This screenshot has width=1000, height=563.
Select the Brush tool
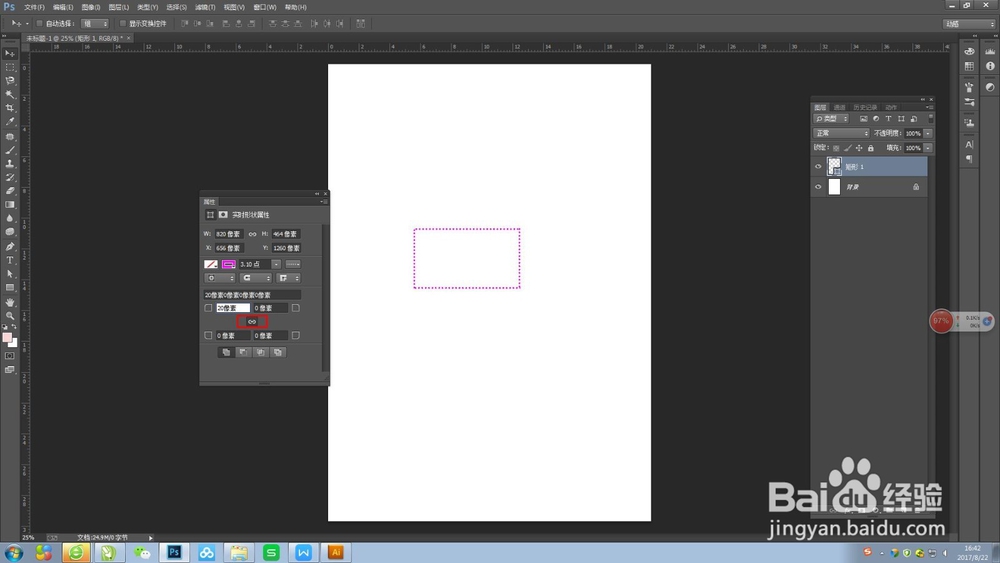click(10, 150)
